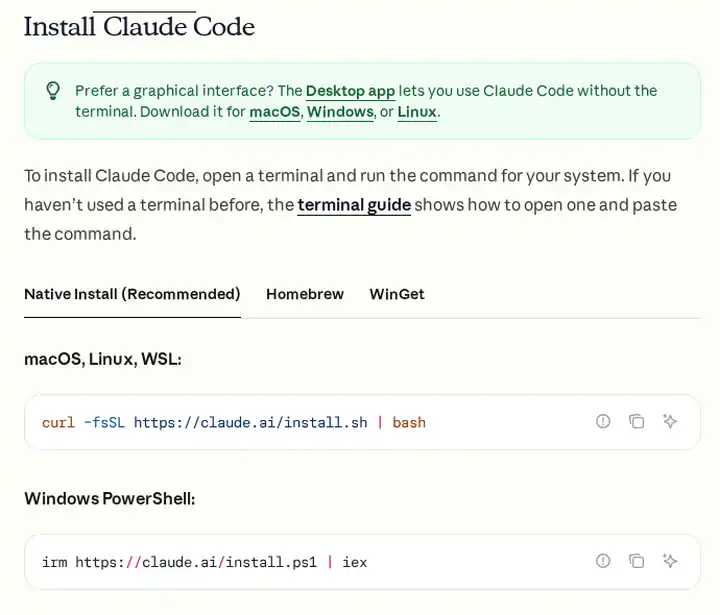This screenshot has height=615, width=720.
Task: Click the 'To install Claude Code' paragraph
Action: pos(350,205)
